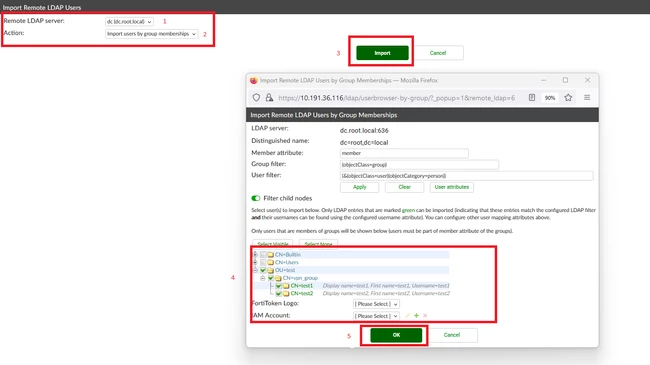
Task: Click the User attributes button
Action: 451,187
